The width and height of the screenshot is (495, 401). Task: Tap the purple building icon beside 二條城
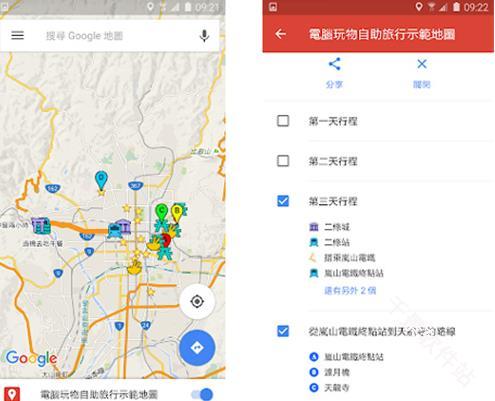(314, 227)
